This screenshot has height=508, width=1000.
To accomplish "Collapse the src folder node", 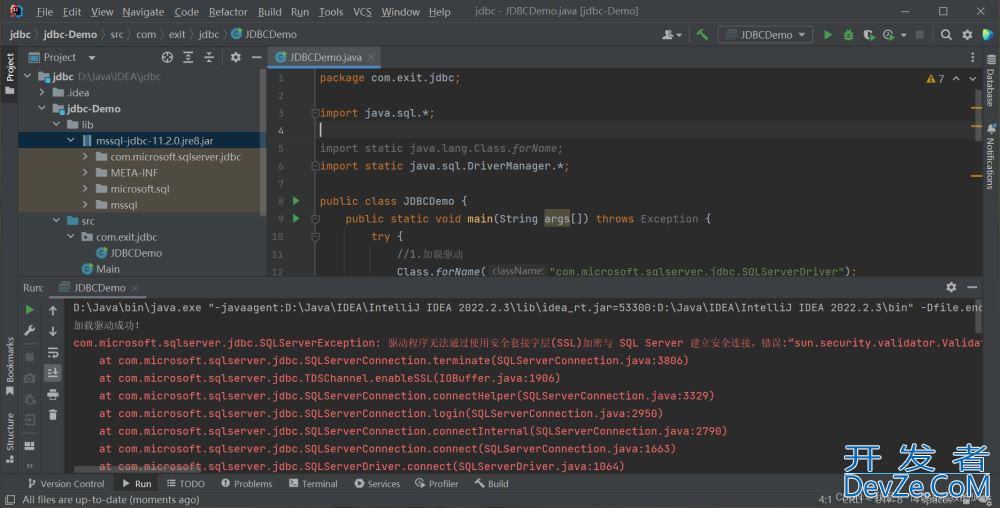I will point(57,221).
